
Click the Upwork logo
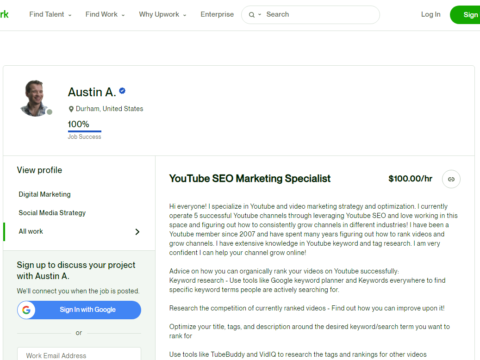click(4, 14)
